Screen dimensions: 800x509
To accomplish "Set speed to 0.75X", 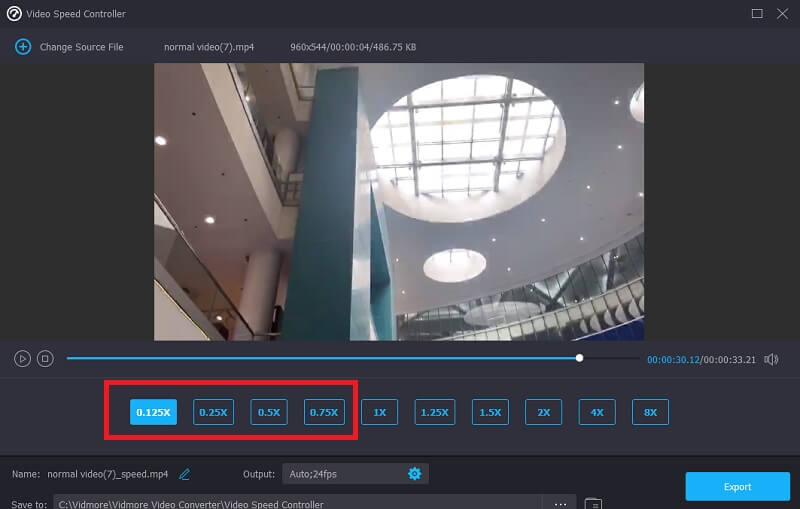I will point(325,412).
